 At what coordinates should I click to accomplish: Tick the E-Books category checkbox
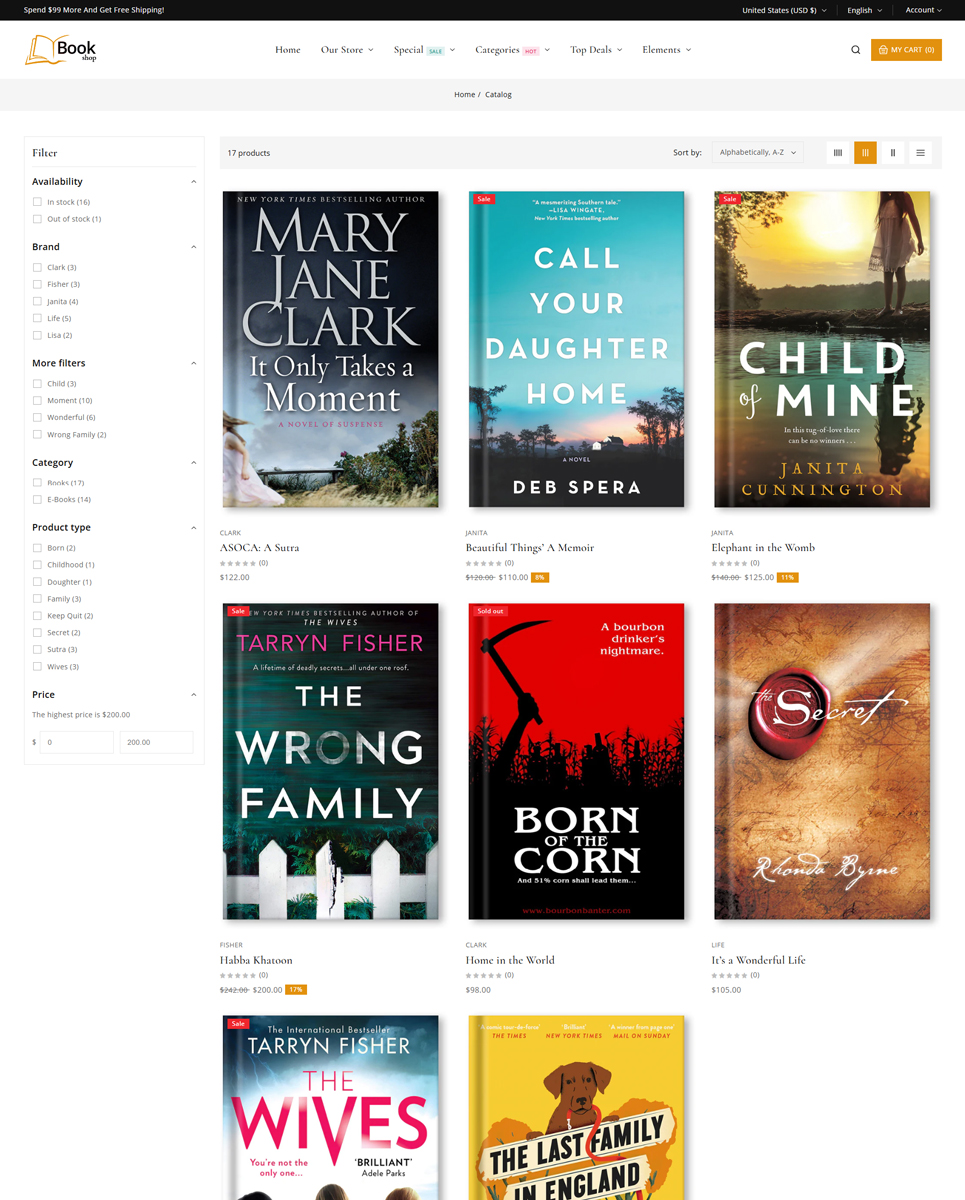(x=37, y=499)
